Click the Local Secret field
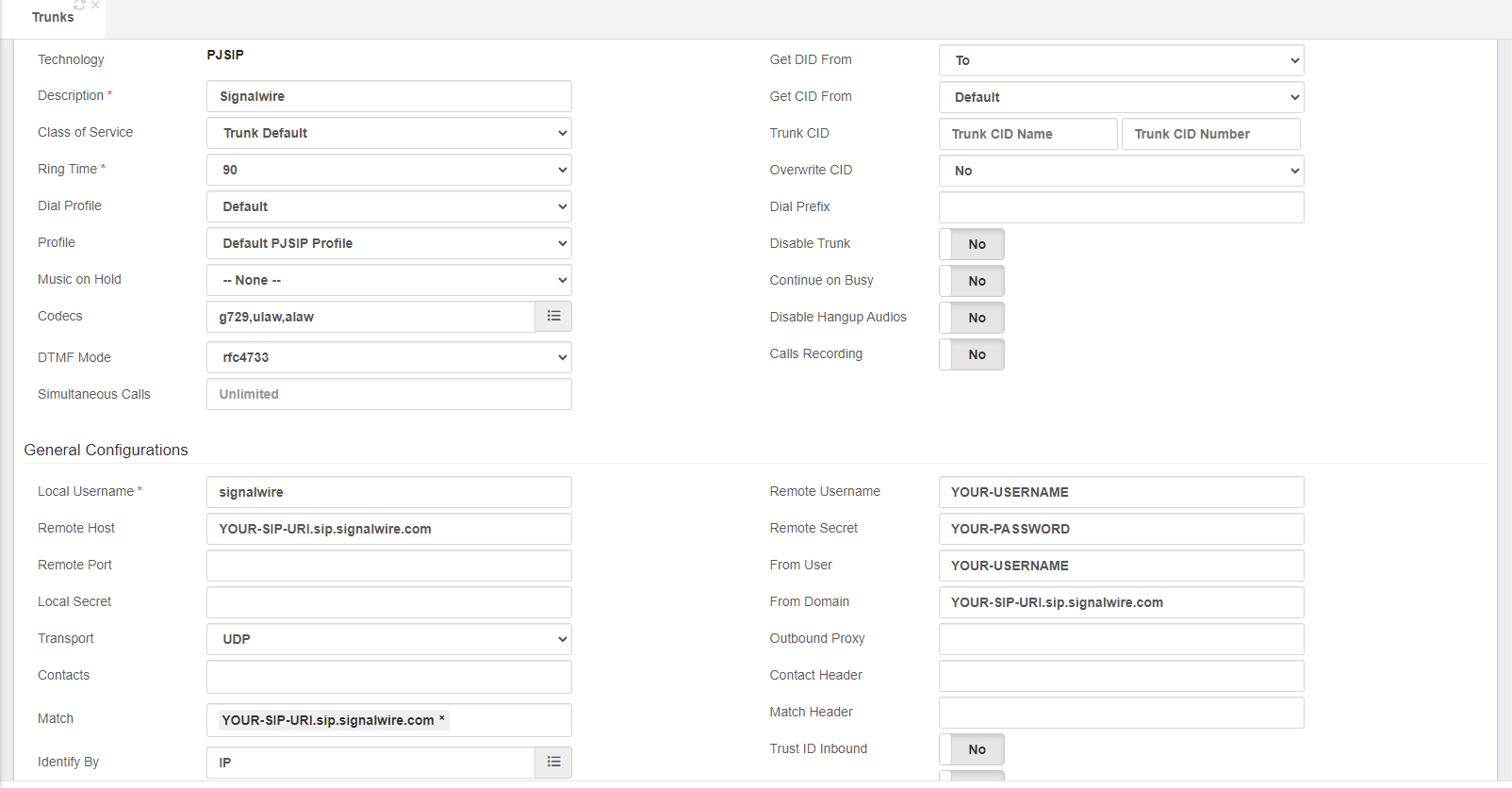This screenshot has height=788, width=1512. coord(389,602)
